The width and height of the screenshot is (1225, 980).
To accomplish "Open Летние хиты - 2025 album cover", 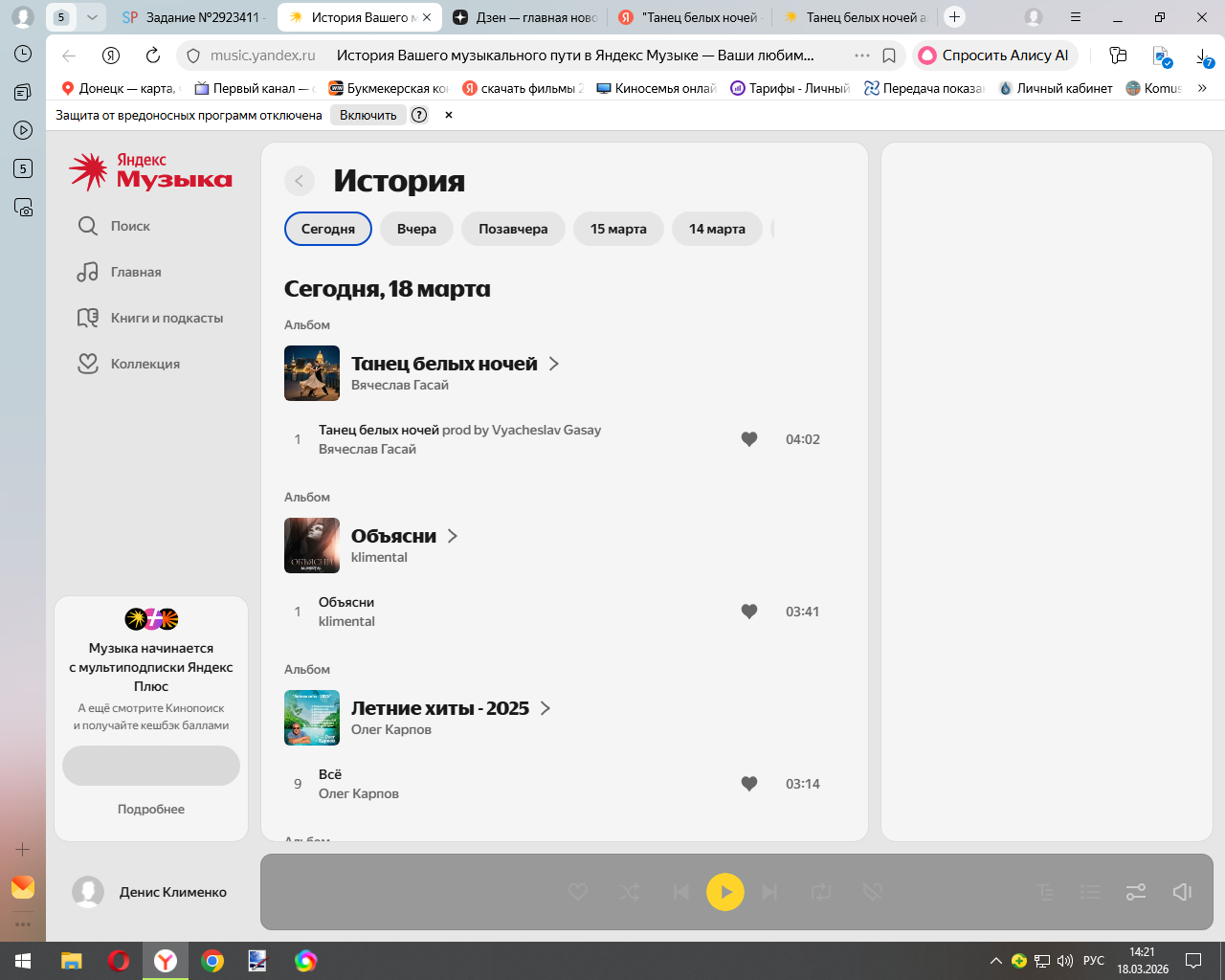I will (x=312, y=718).
